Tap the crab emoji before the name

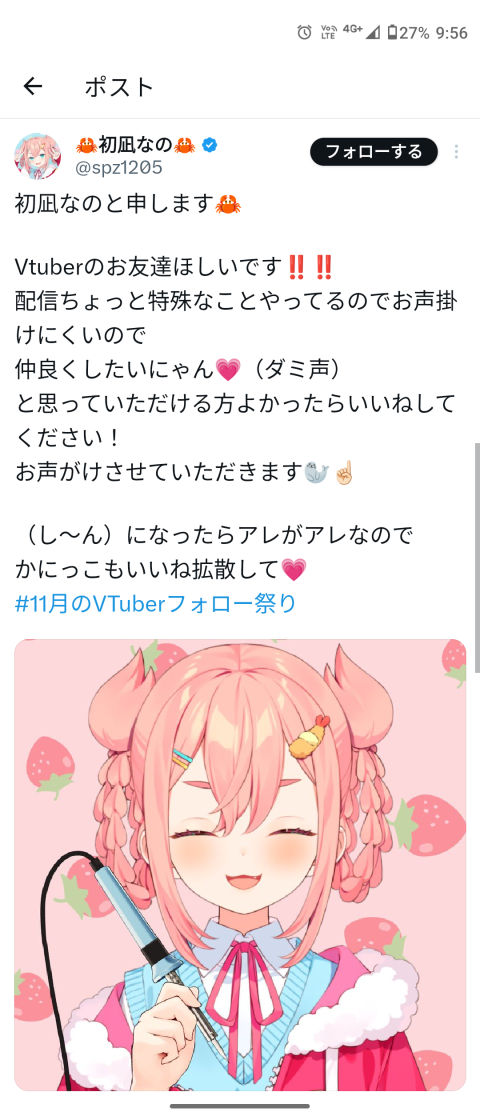[86, 145]
